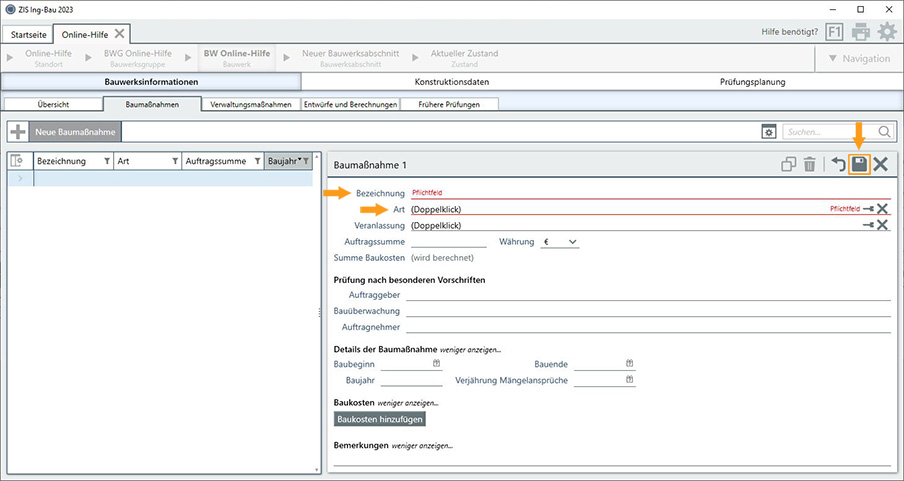Open settings gear in top-right corner

coord(886,31)
